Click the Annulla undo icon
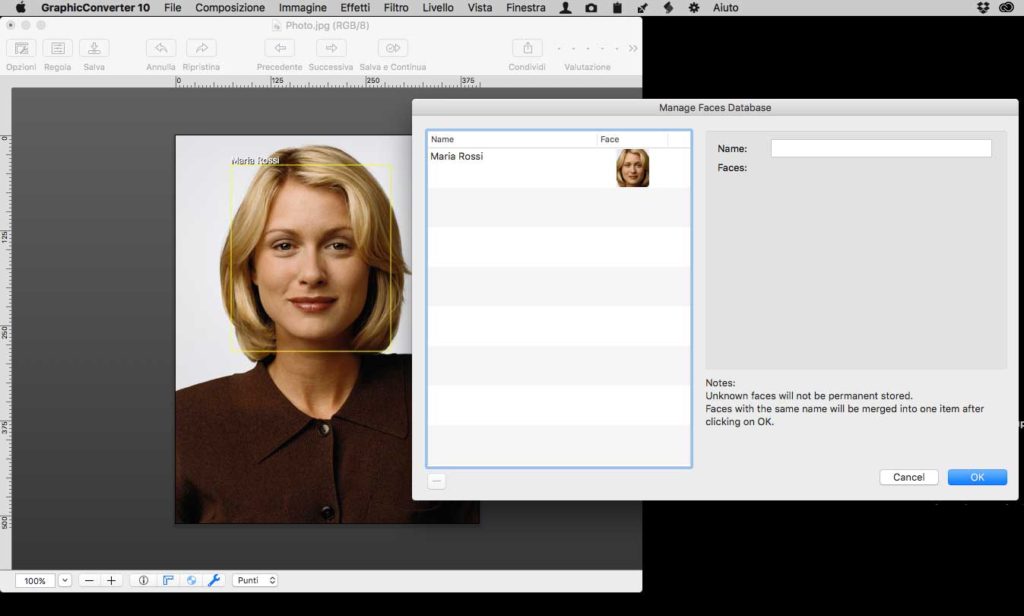Image resolution: width=1024 pixels, height=616 pixels. (x=160, y=48)
